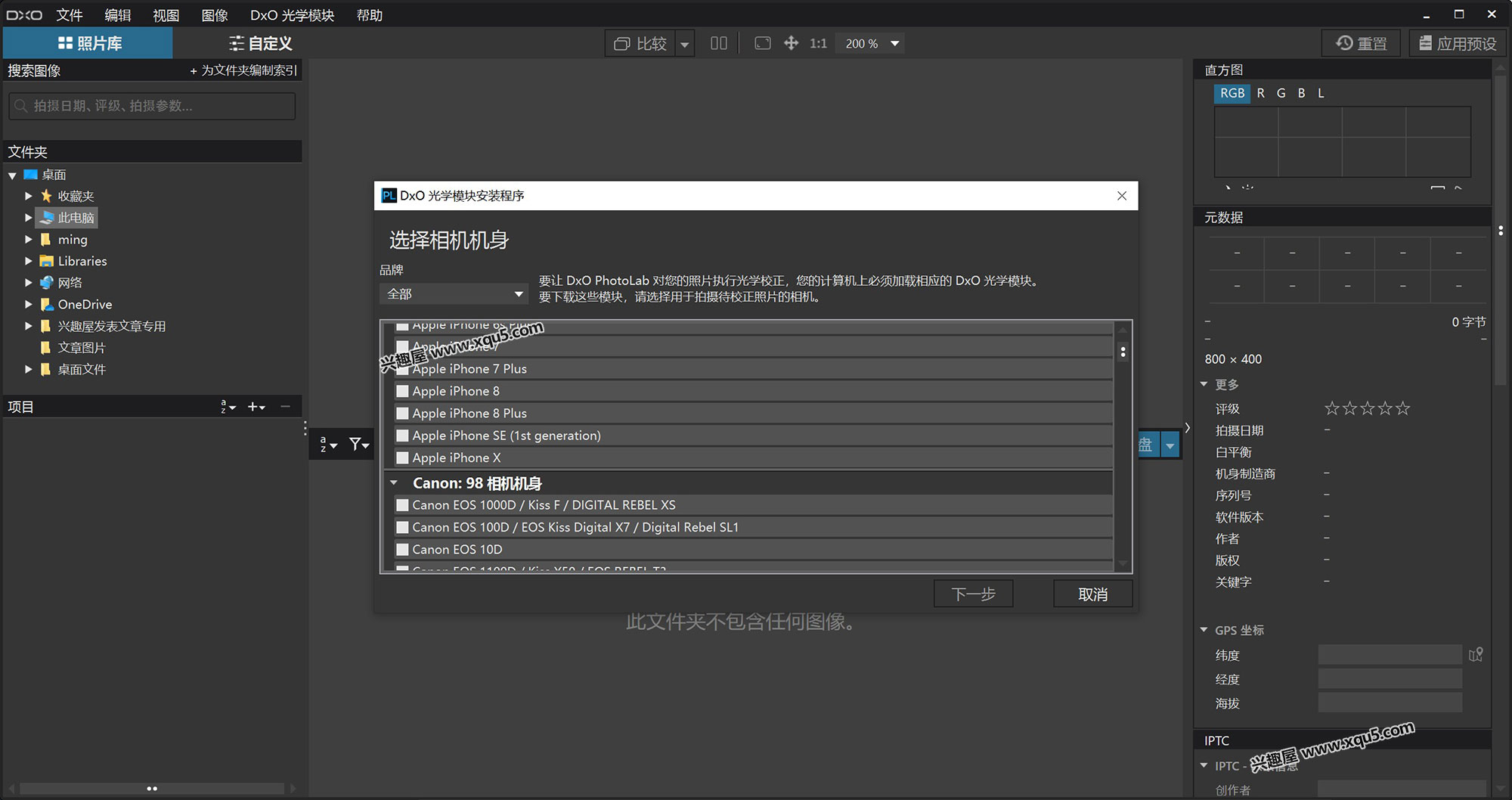Collapse the GPS 坐标 section
Image resolution: width=1512 pixels, height=800 pixels.
[1204, 630]
